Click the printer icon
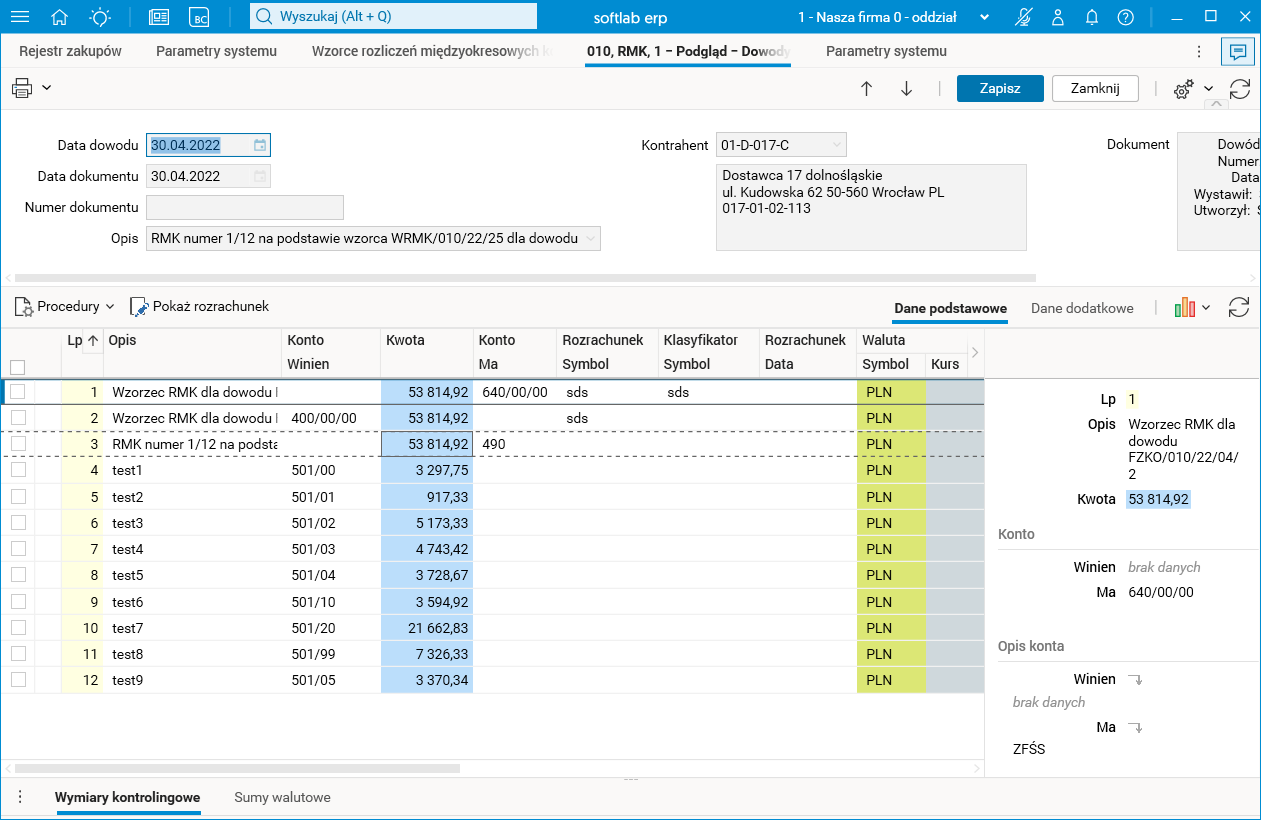Viewport: 1261px width, 820px height. point(22,88)
